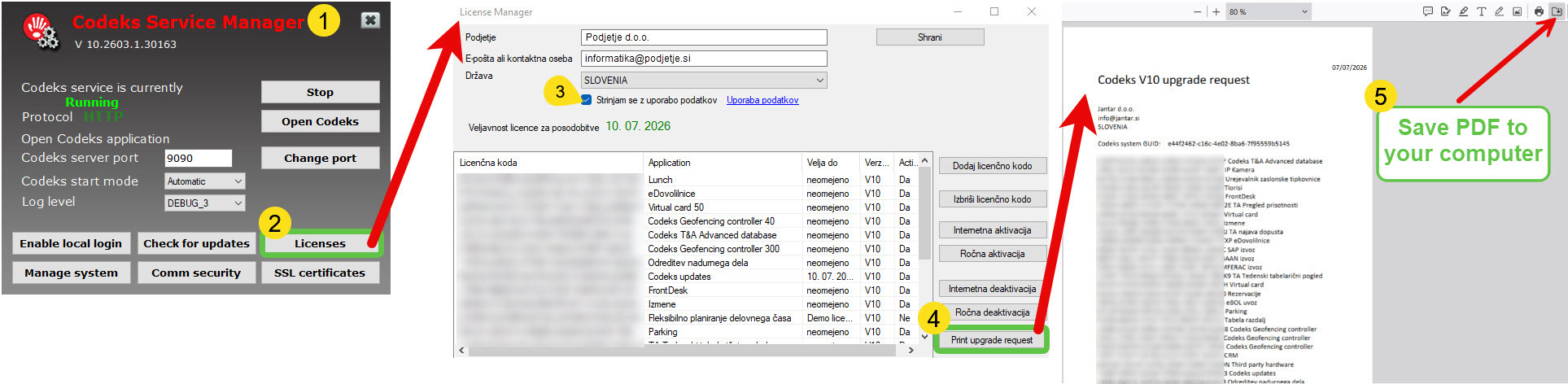
Task: Click the E-pošta contact email field
Action: pos(704,59)
